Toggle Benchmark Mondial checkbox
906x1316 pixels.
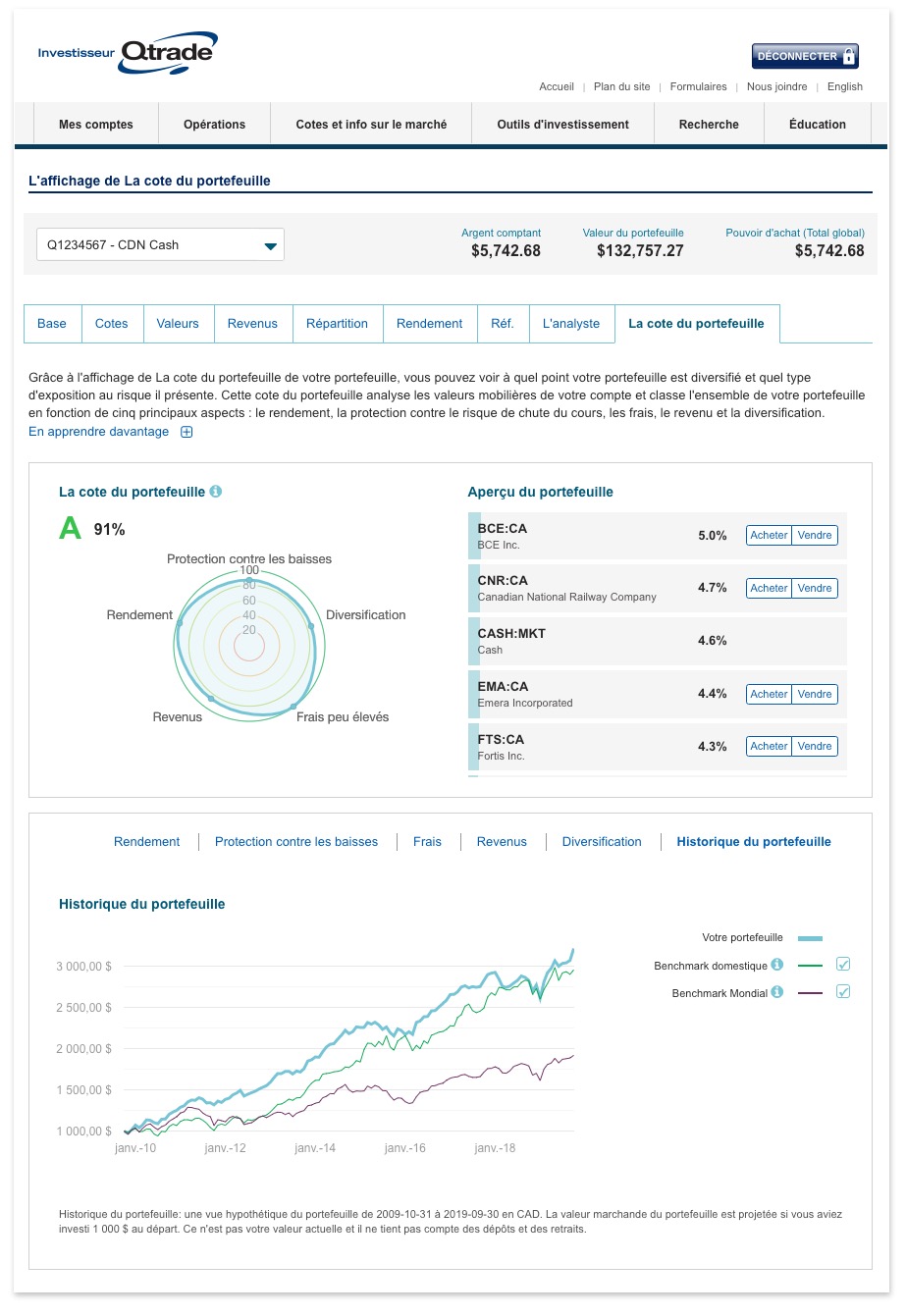843,992
